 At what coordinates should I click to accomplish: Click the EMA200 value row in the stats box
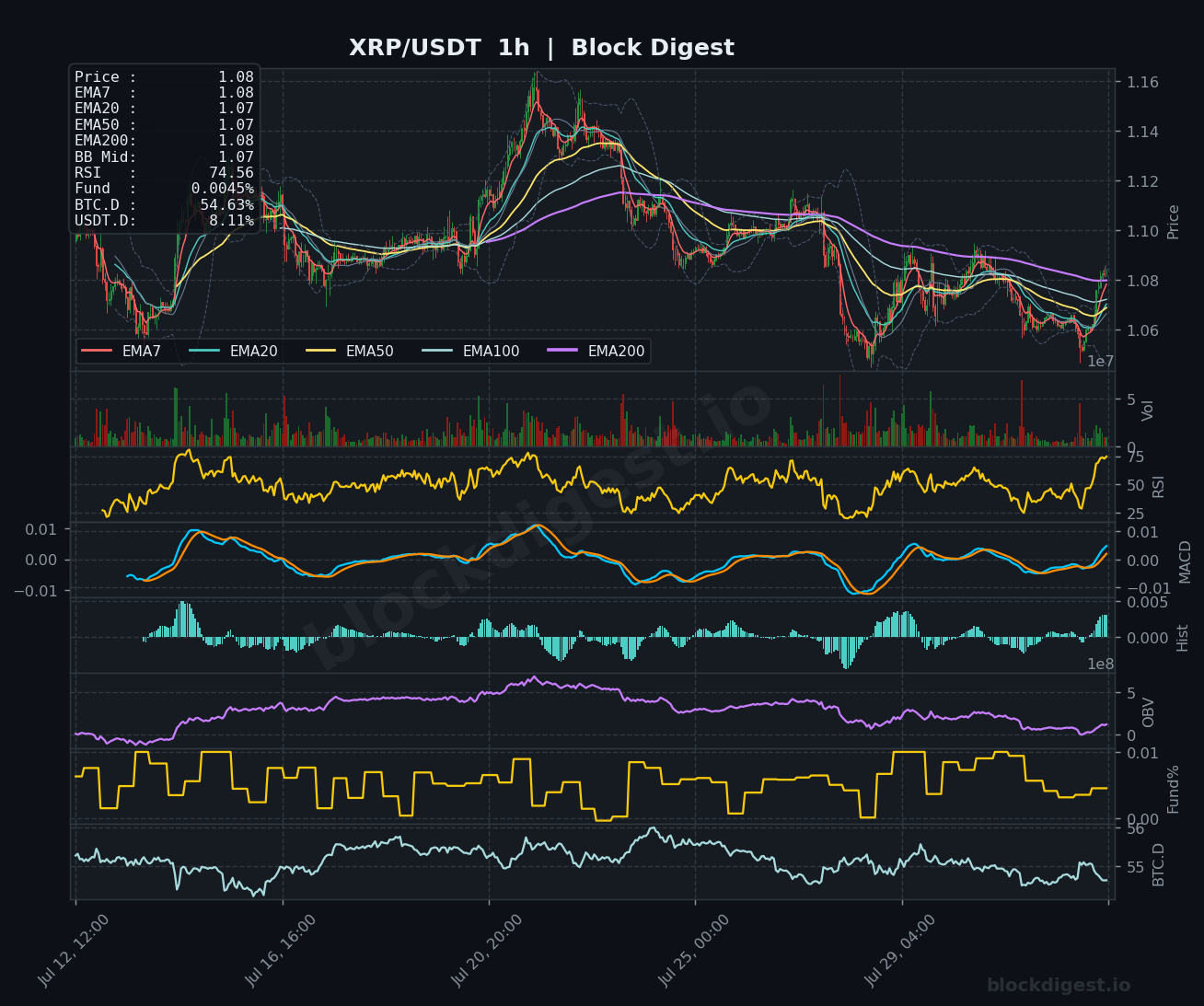164,141
